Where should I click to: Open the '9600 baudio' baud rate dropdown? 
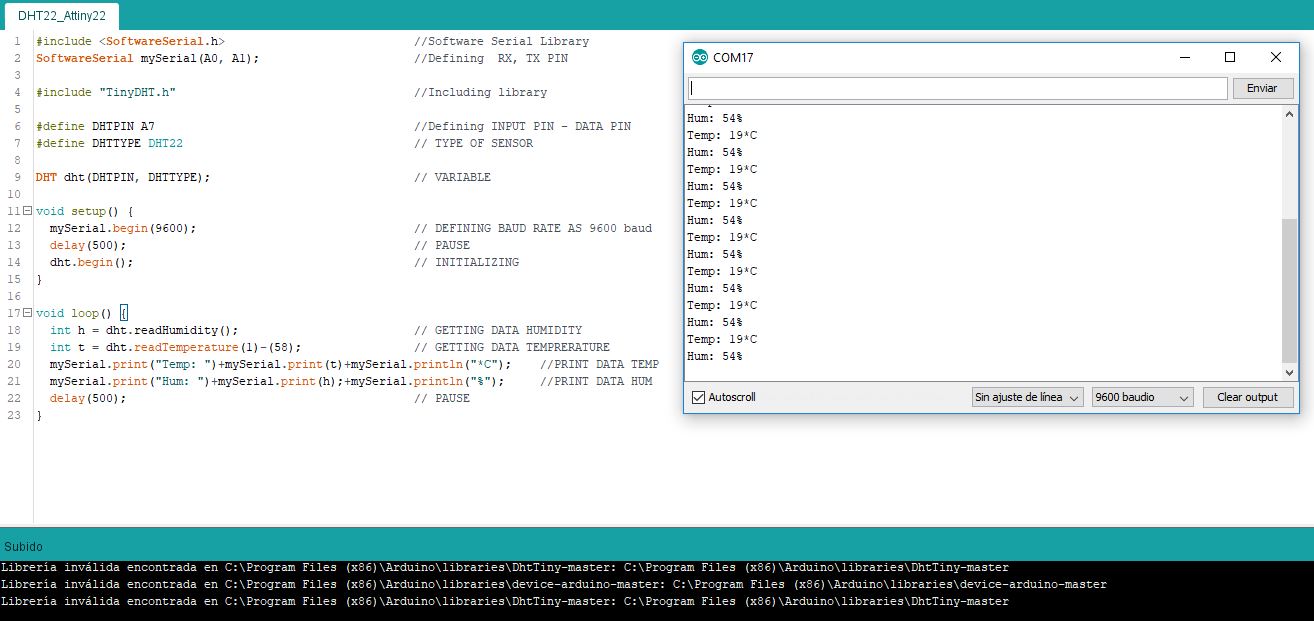(x=1142, y=397)
